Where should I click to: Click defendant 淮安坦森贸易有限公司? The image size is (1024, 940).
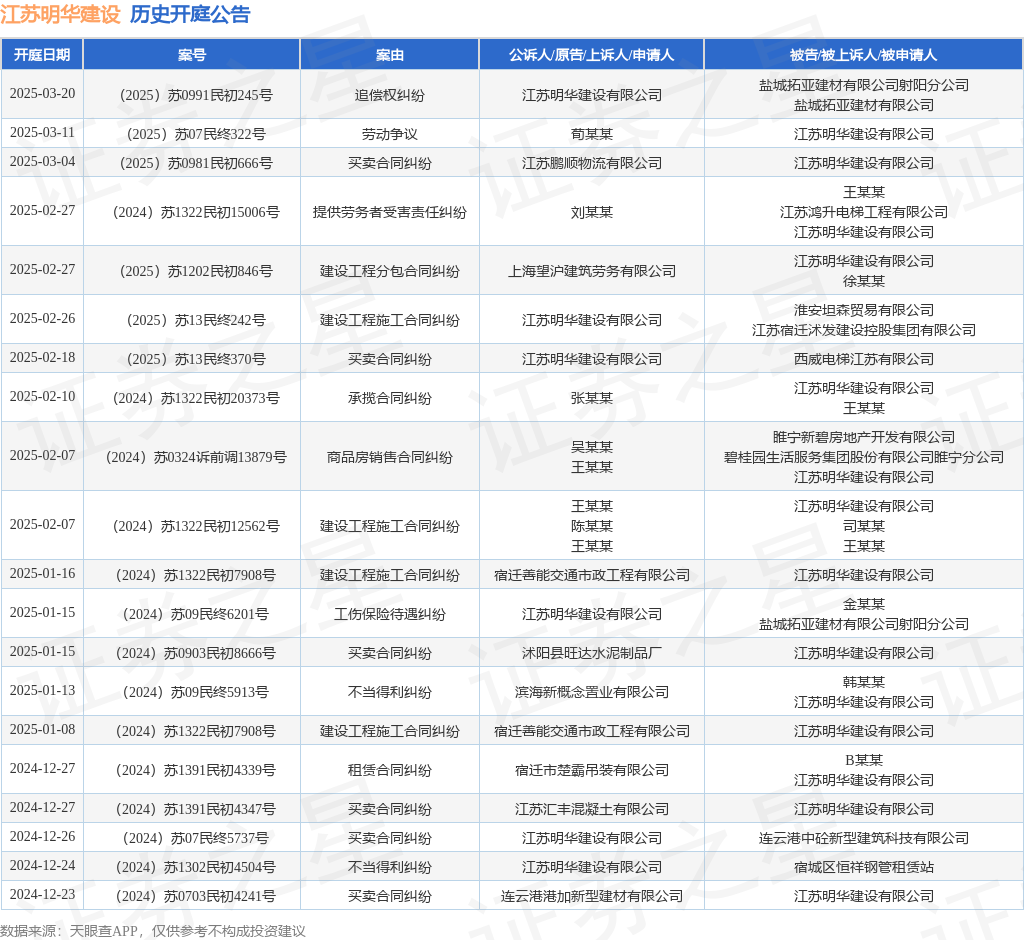(x=863, y=310)
